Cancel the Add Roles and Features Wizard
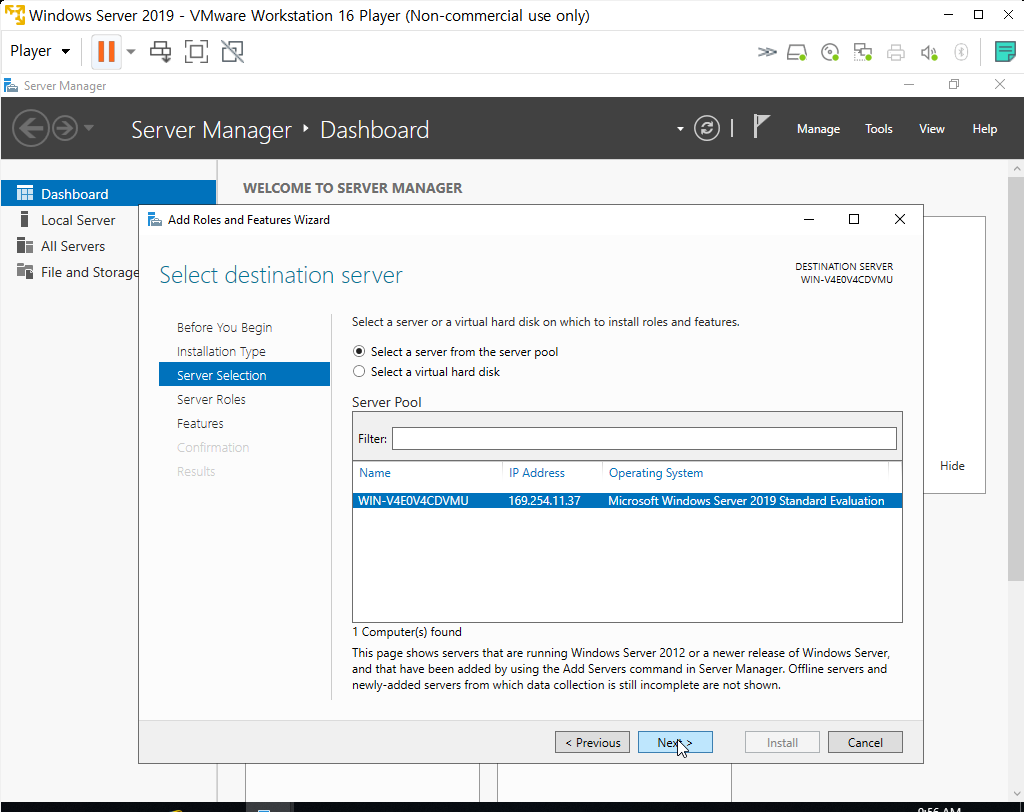The width and height of the screenshot is (1024, 812). (x=865, y=742)
